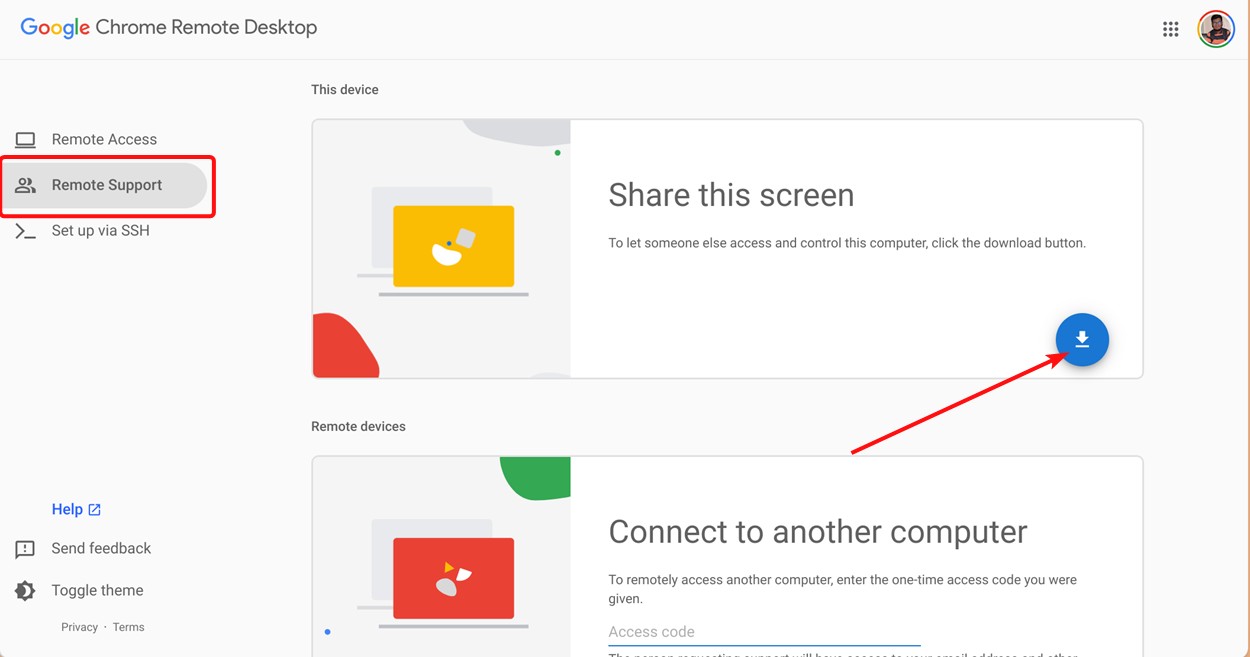This screenshot has height=657, width=1250.
Task: Toggle the app theme appearance
Action: (97, 590)
